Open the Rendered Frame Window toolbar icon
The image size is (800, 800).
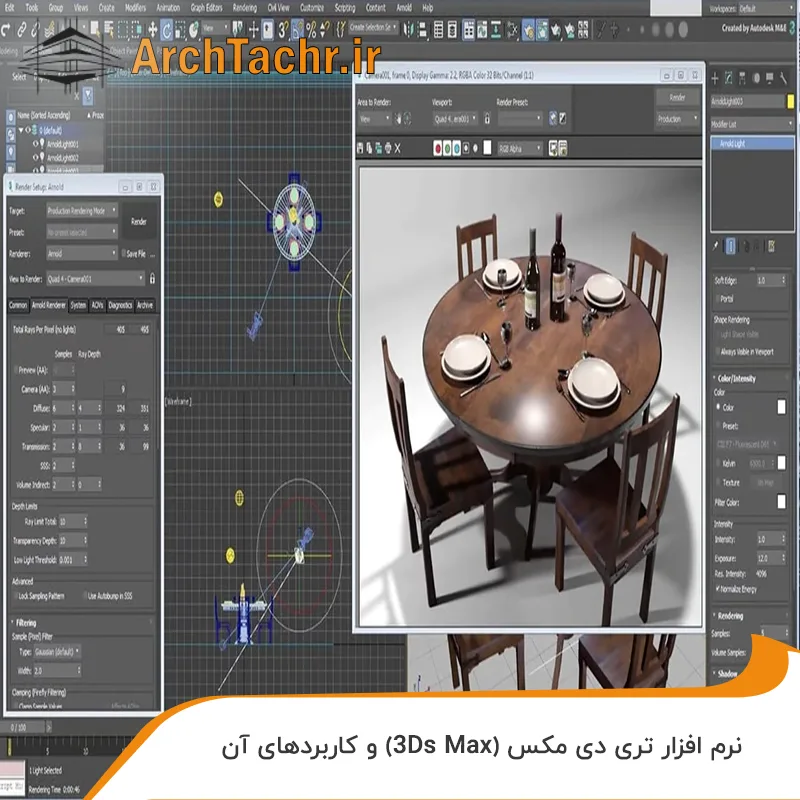coord(542,30)
